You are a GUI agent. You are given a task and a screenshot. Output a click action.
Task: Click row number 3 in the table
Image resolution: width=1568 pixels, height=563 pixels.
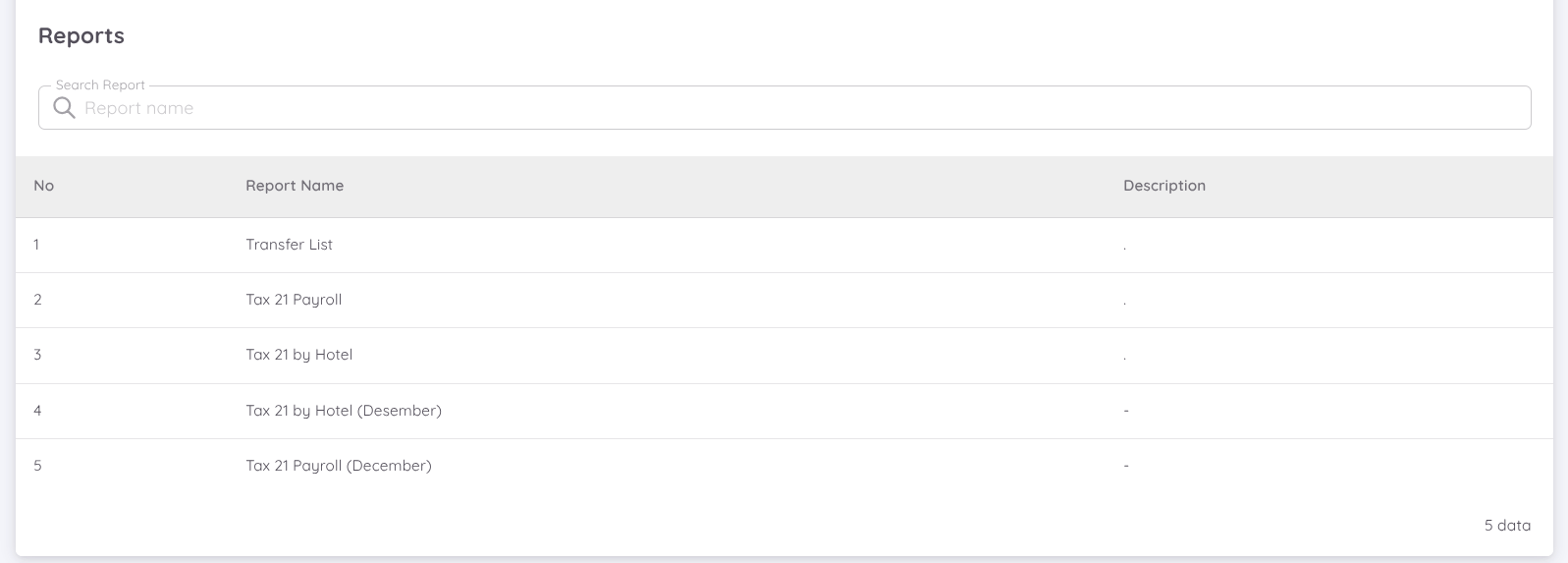(x=37, y=355)
